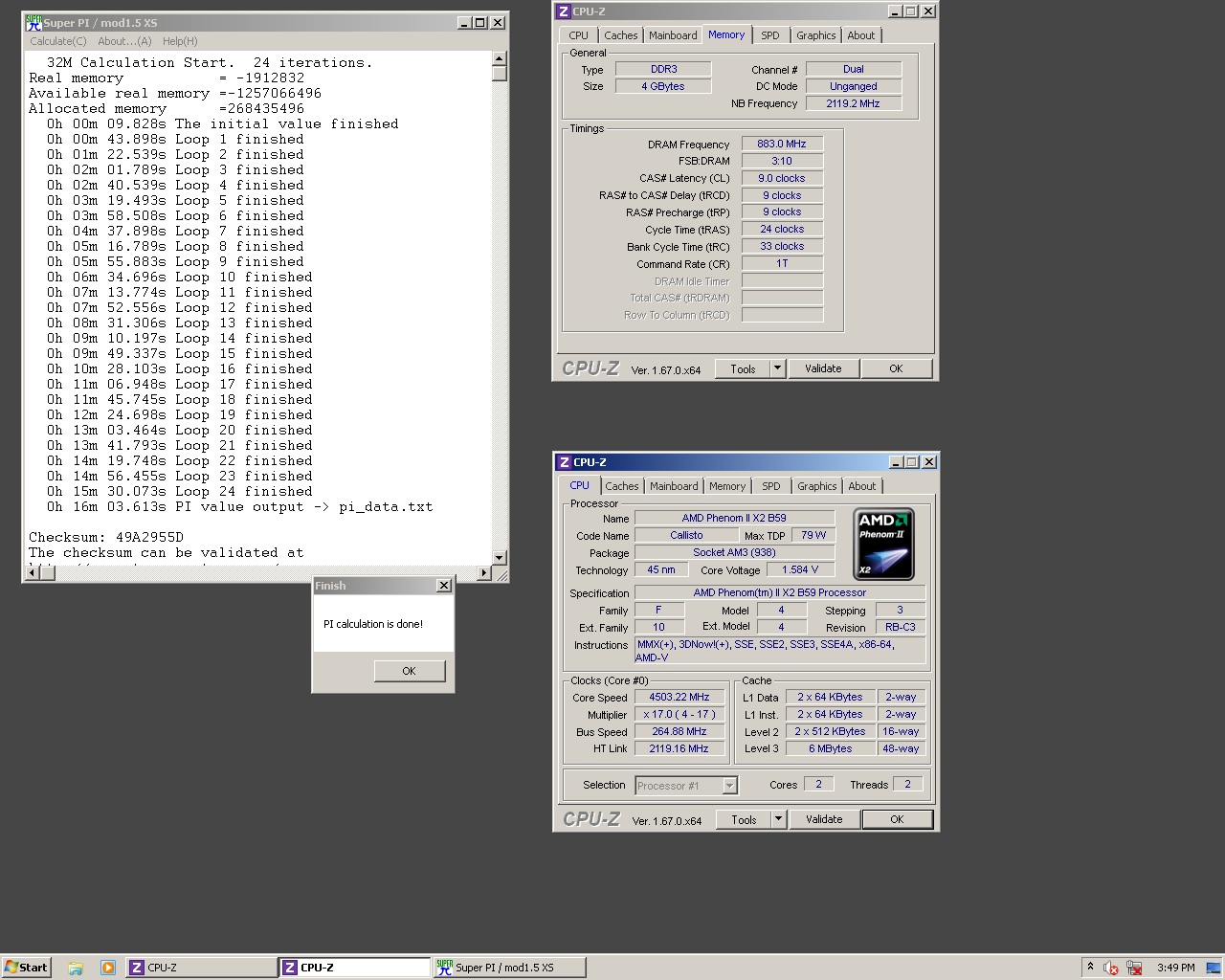1225x980 pixels.
Task: Click the network tray icon
Action: (1134, 968)
